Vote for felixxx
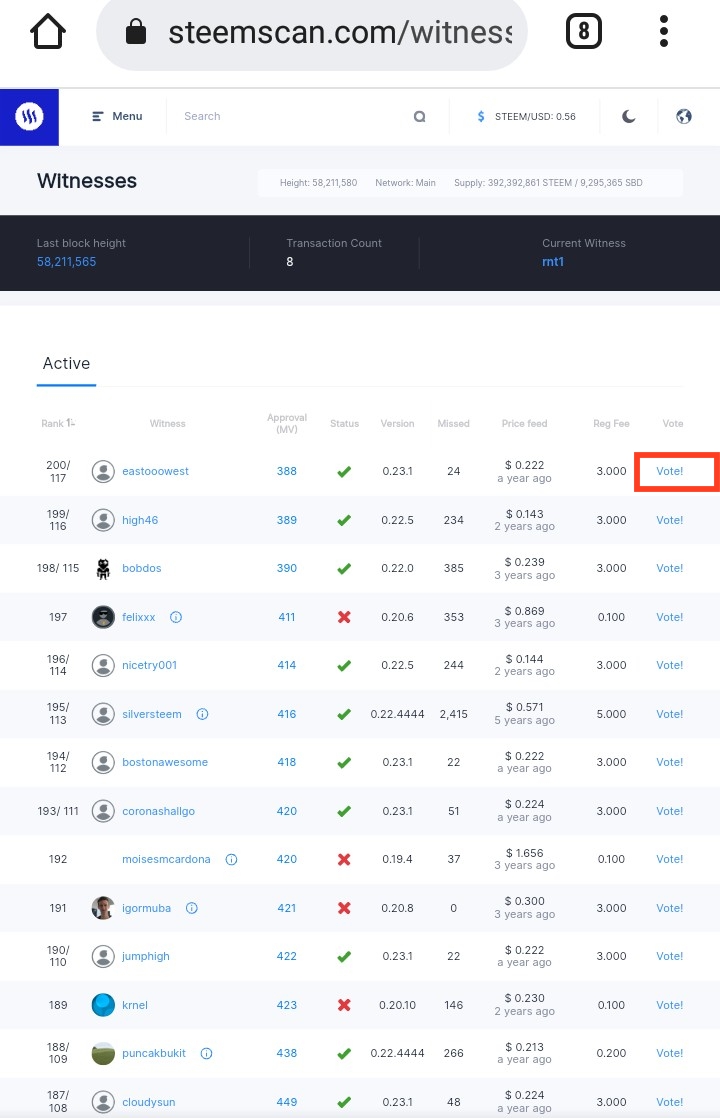Viewport: 720px width, 1118px height. 669,617
